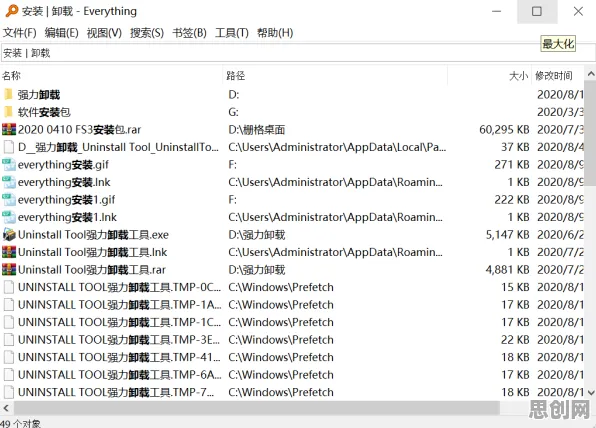Click file icon of the TMP-0C prefetch entry
Viewport: 596px width, 428px height.
(9, 287)
